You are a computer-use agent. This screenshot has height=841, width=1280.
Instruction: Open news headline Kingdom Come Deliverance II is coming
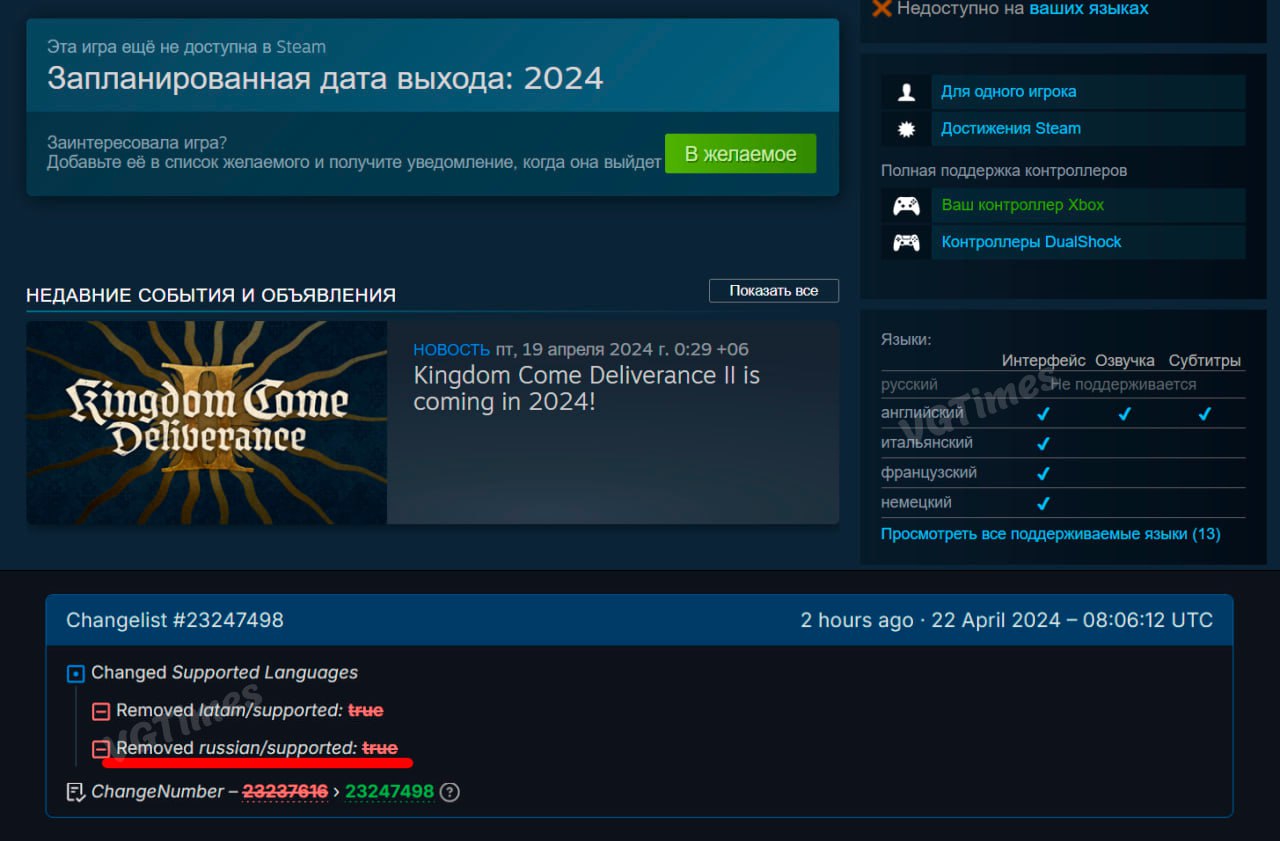click(587, 389)
